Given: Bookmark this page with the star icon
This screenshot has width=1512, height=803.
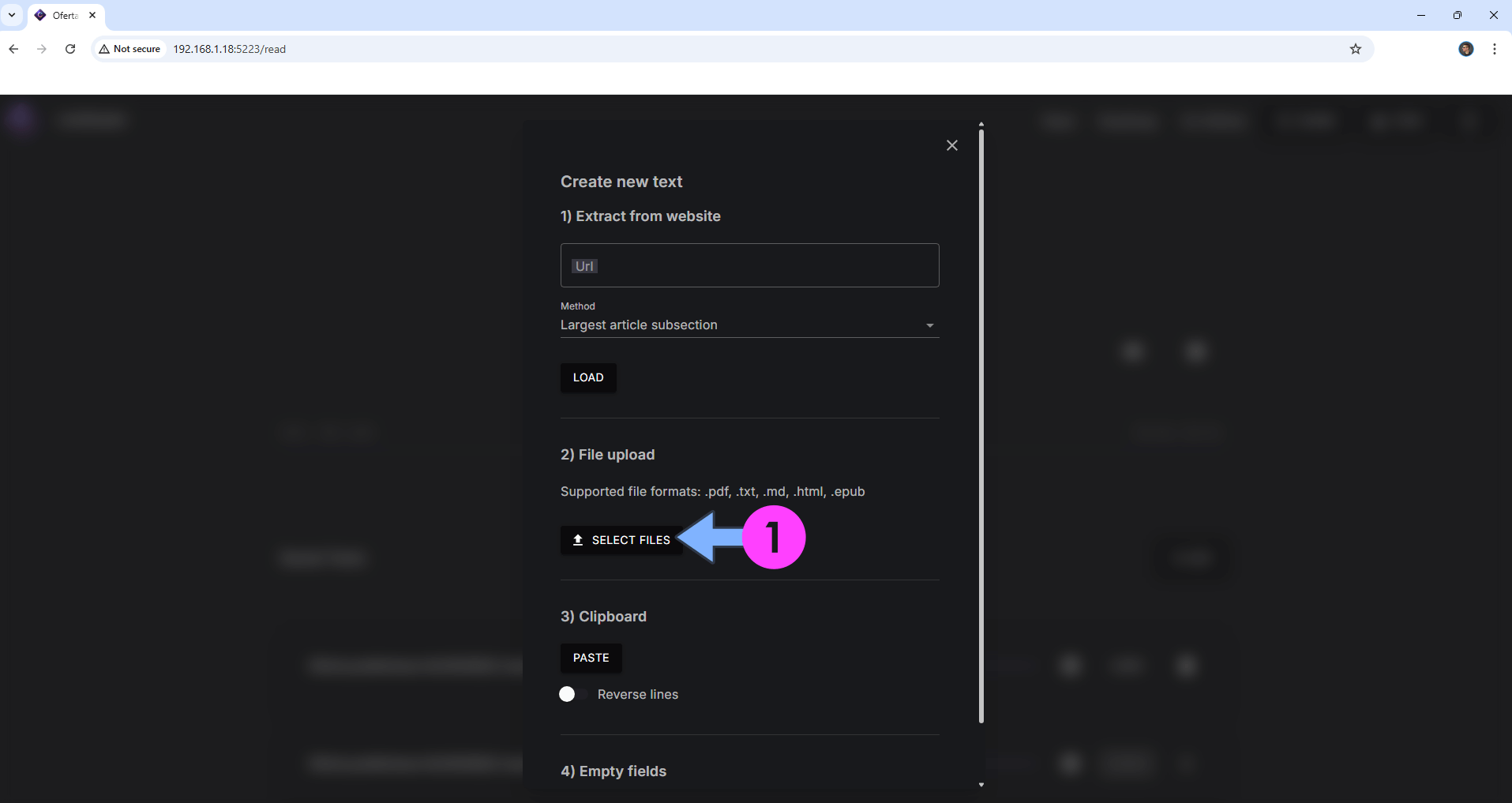Looking at the screenshot, I should pyautogui.click(x=1355, y=49).
